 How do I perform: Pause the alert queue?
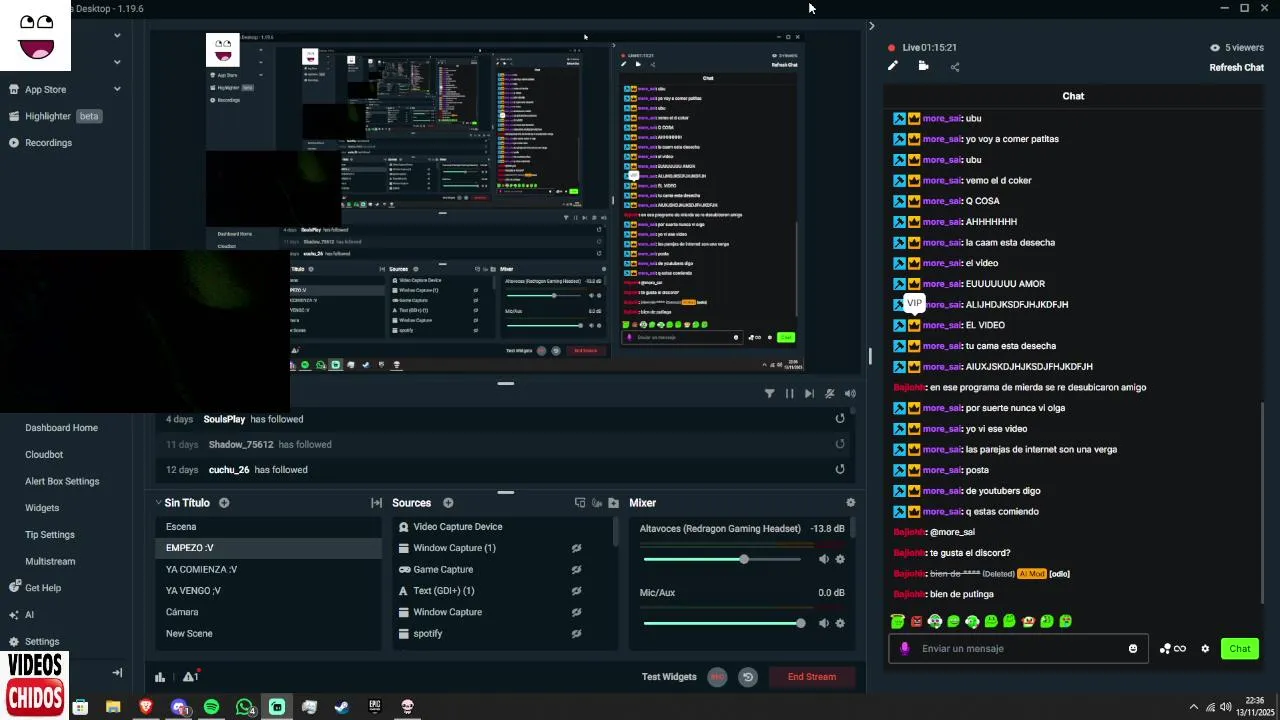(789, 393)
